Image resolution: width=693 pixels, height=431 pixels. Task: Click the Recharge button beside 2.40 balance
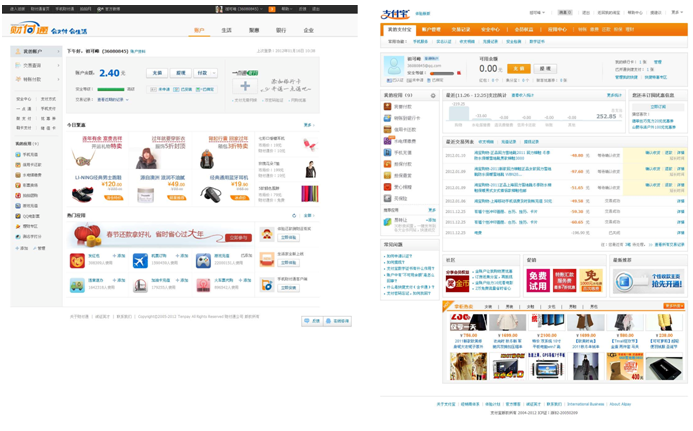click(x=157, y=73)
